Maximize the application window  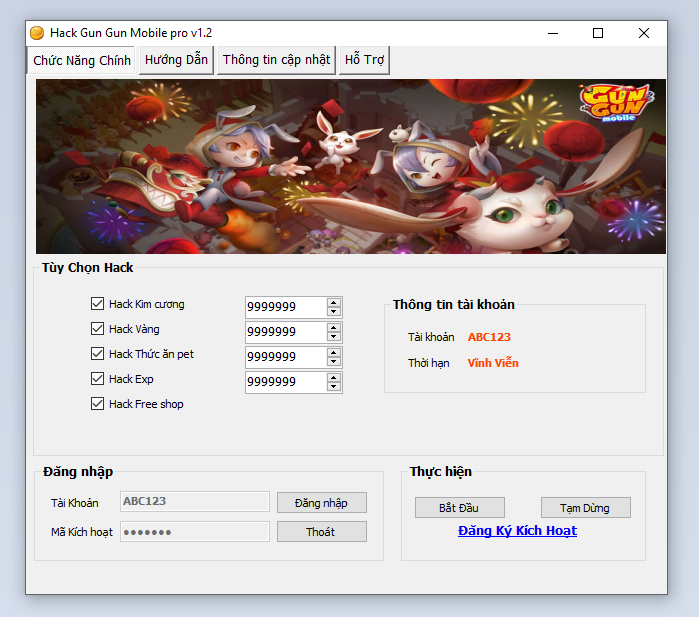pos(598,33)
